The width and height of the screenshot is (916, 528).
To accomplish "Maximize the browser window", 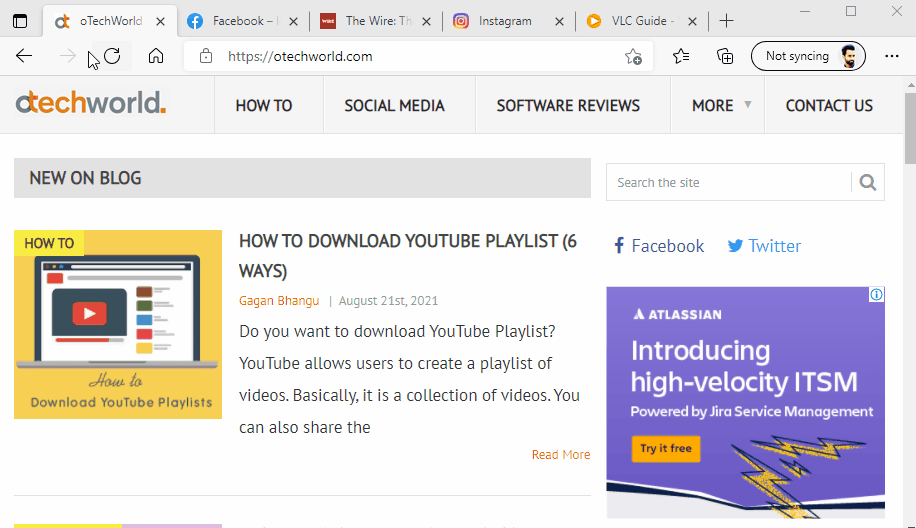I will [851, 11].
